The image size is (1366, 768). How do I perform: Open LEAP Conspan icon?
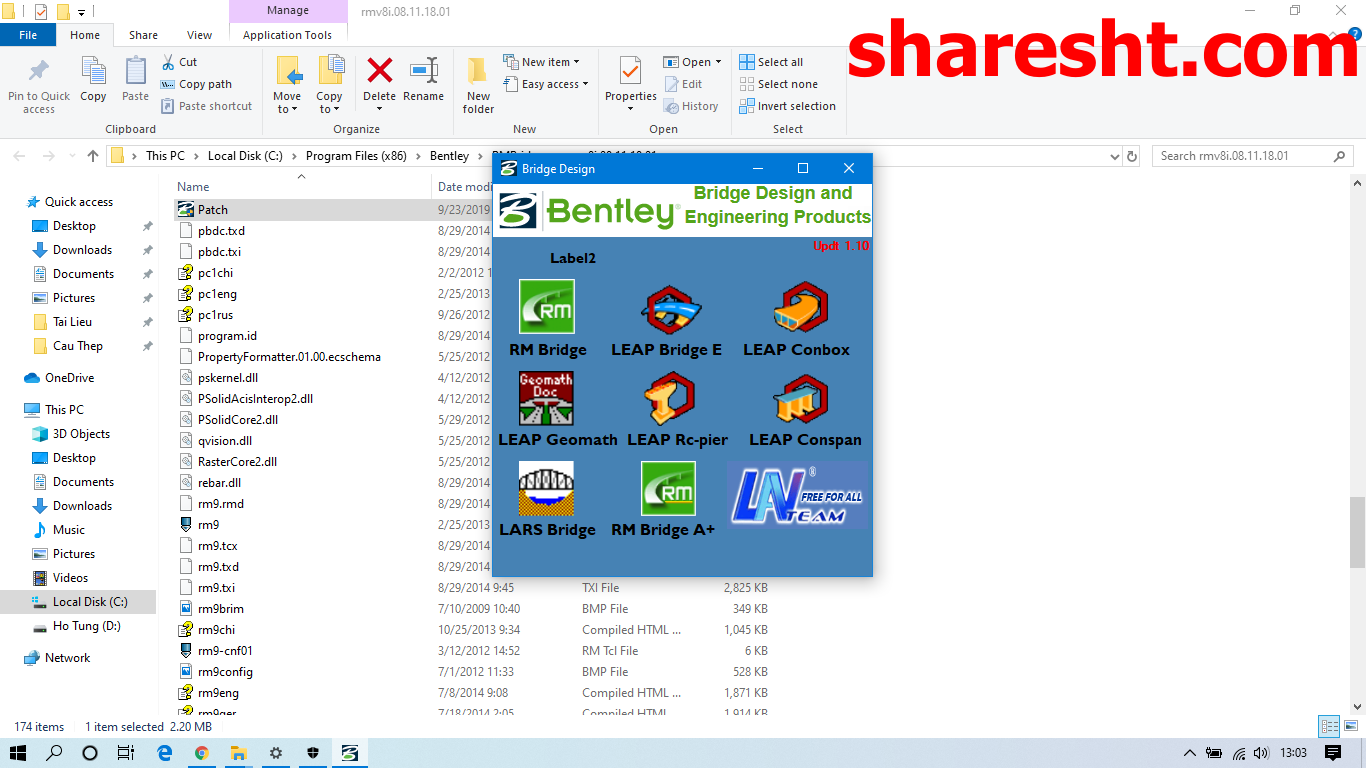(x=801, y=399)
